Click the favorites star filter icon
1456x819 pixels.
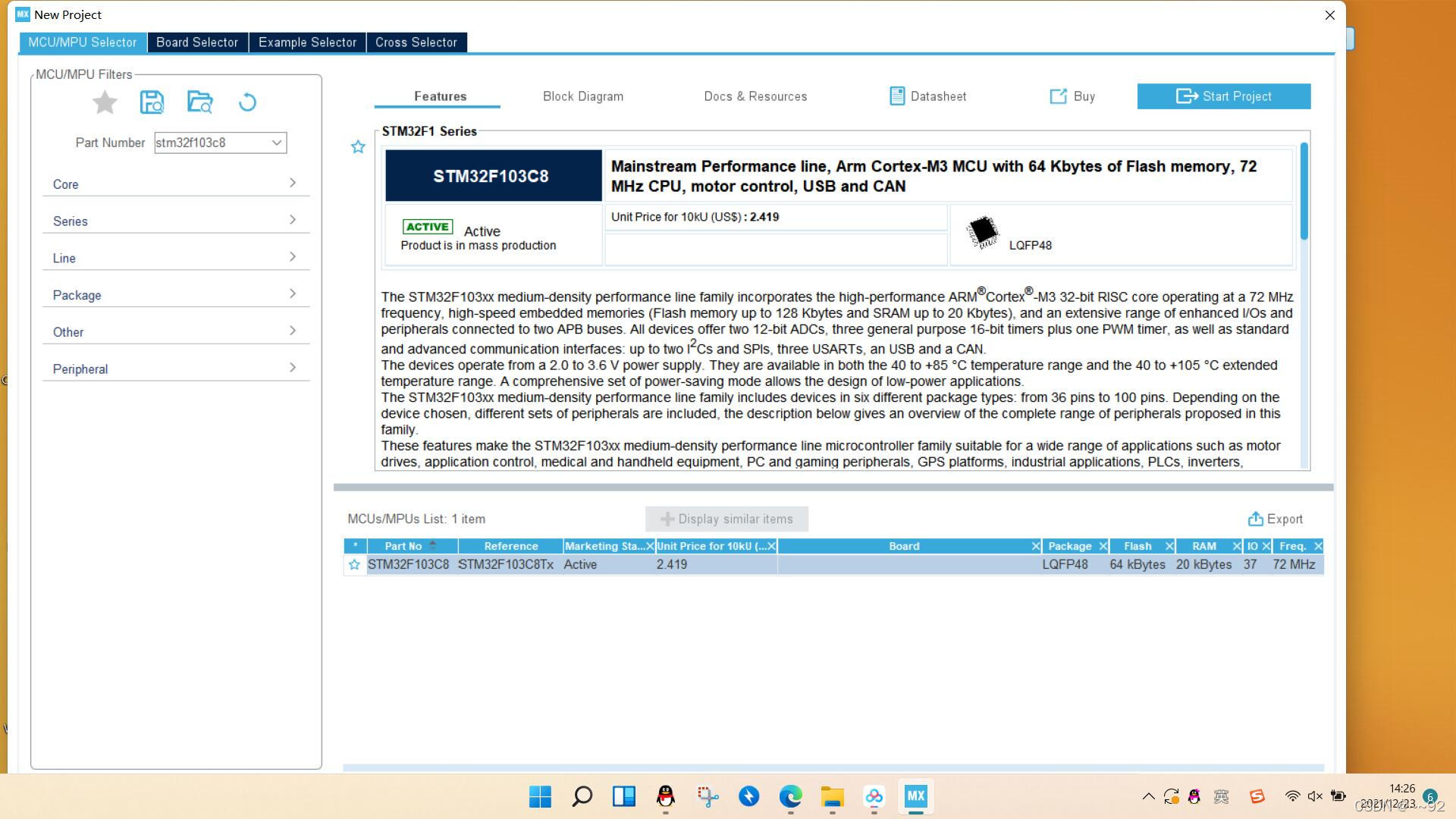[x=105, y=102]
